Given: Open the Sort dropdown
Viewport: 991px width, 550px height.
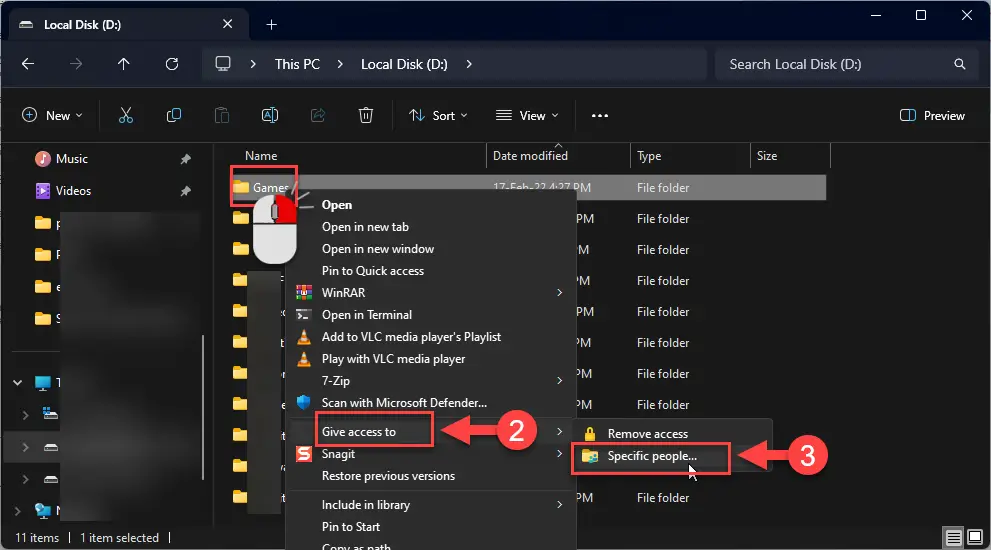Looking at the screenshot, I should (x=438, y=115).
